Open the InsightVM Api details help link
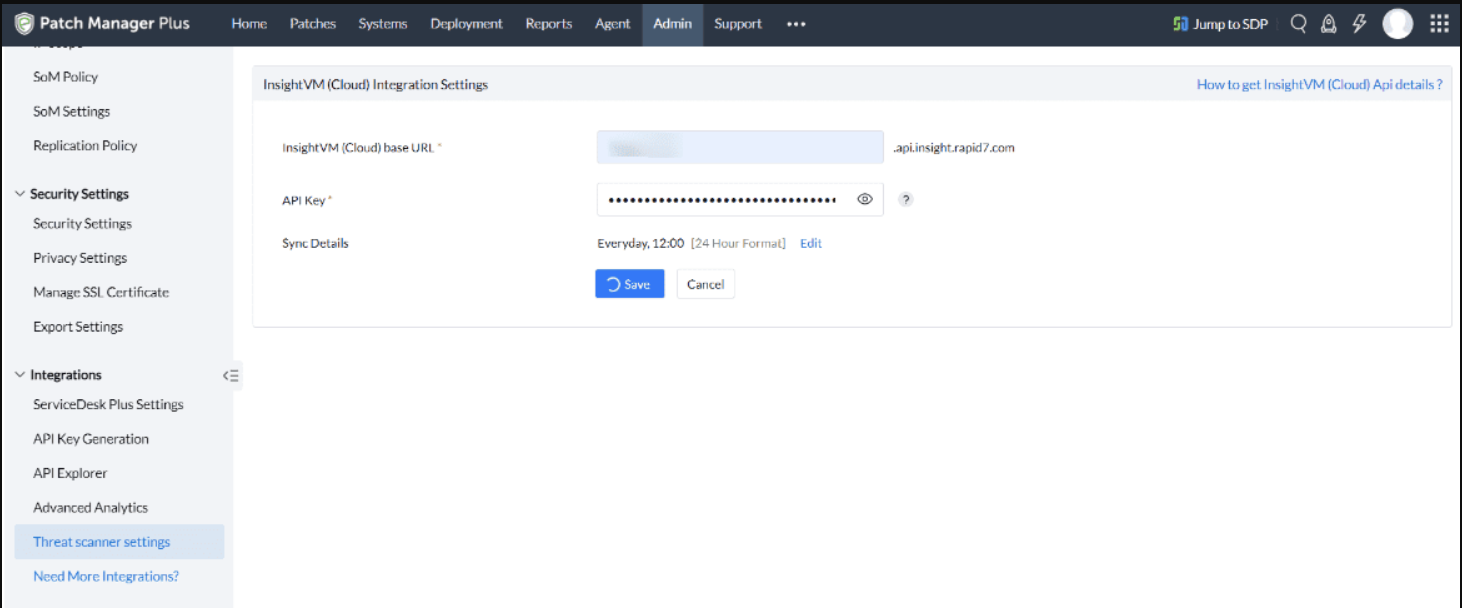 pos(1318,85)
